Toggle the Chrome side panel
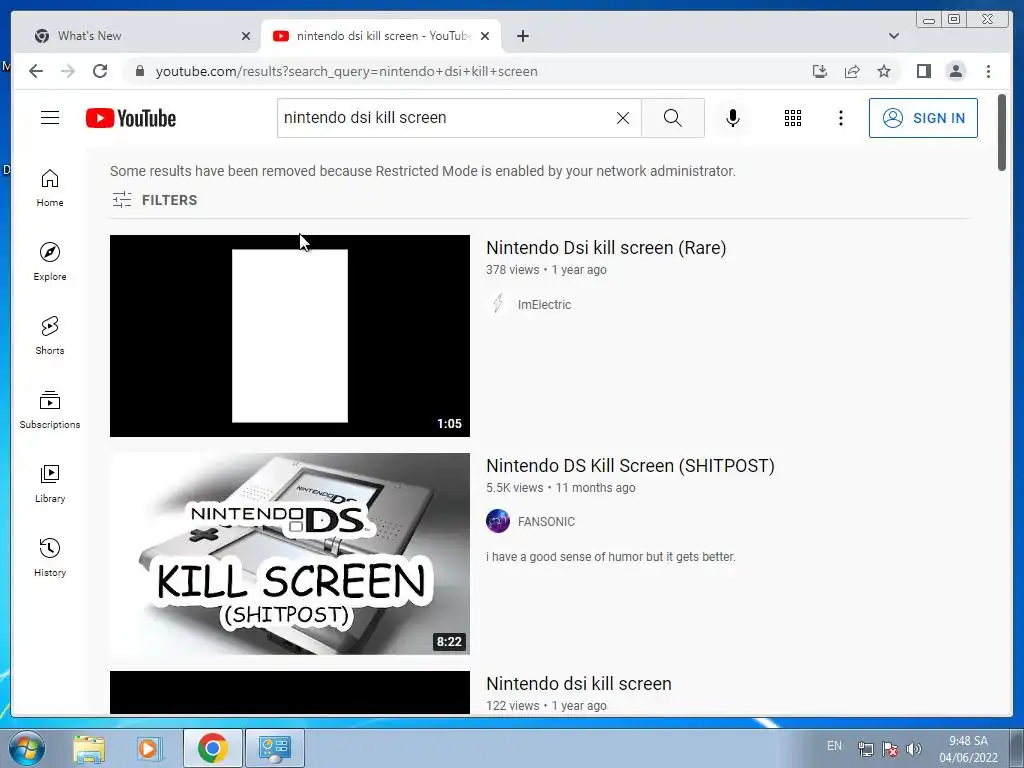The width and height of the screenshot is (1024, 768). click(923, 71)
